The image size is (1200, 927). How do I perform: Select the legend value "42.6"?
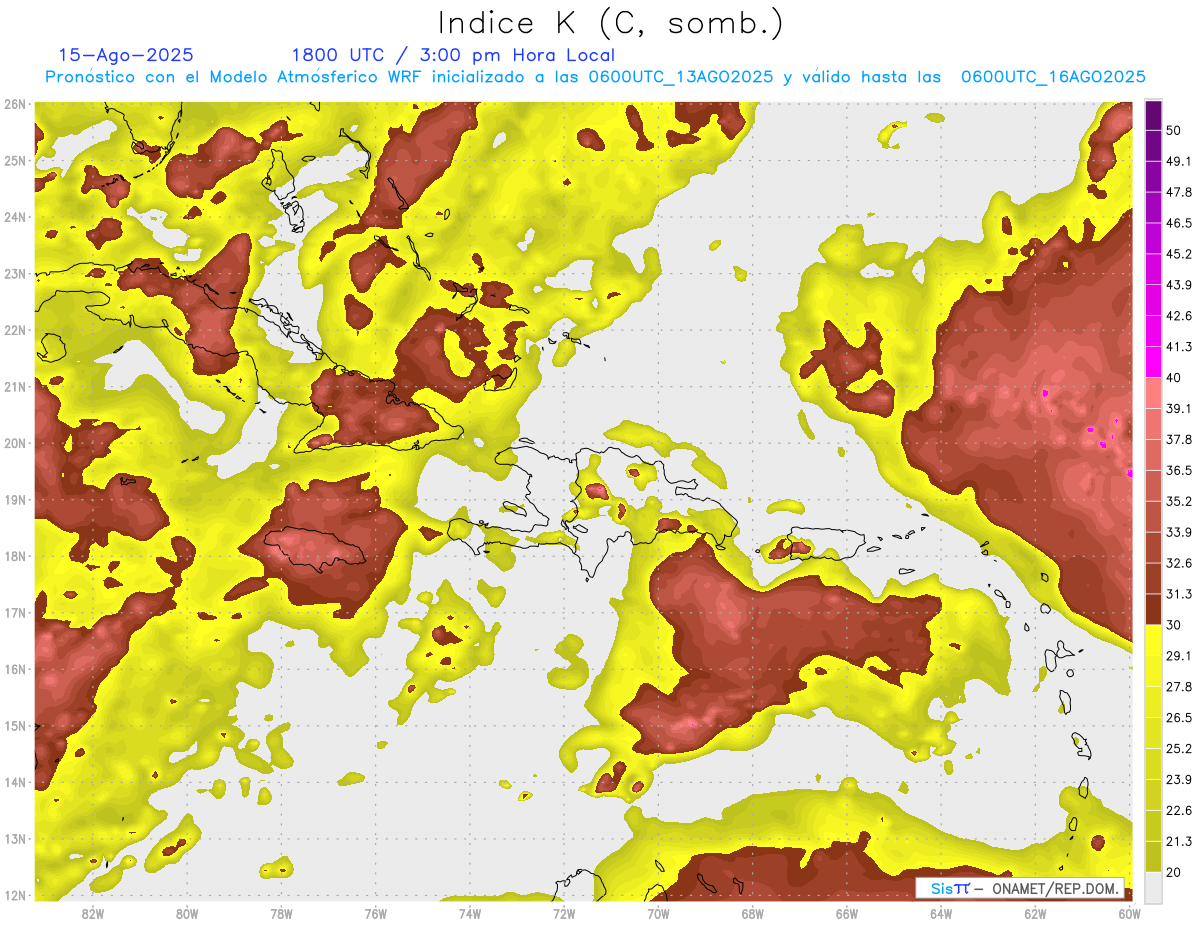click(x=1179, y=316)
